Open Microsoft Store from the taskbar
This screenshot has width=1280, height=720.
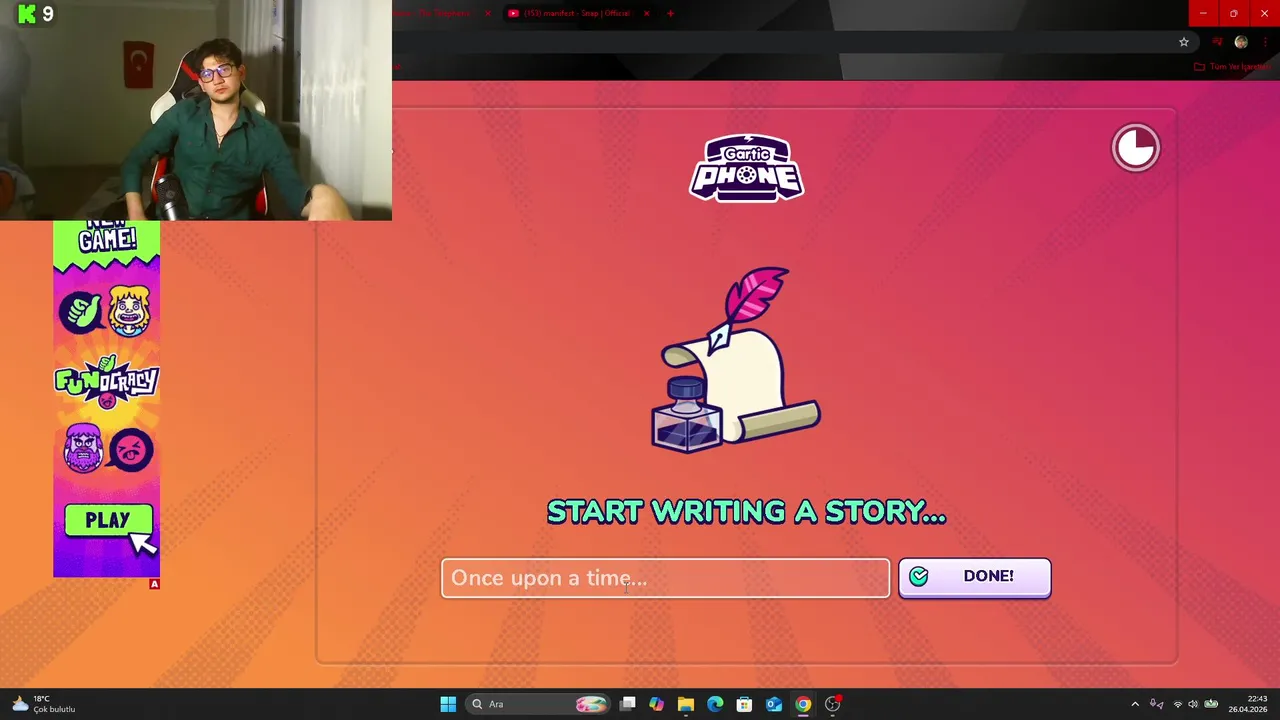pos(744,704)
